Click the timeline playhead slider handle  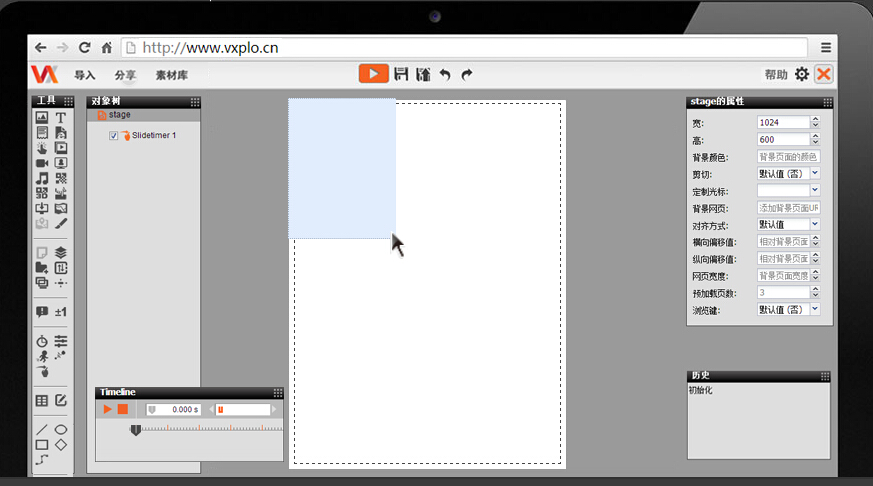(x=135, y=430)
